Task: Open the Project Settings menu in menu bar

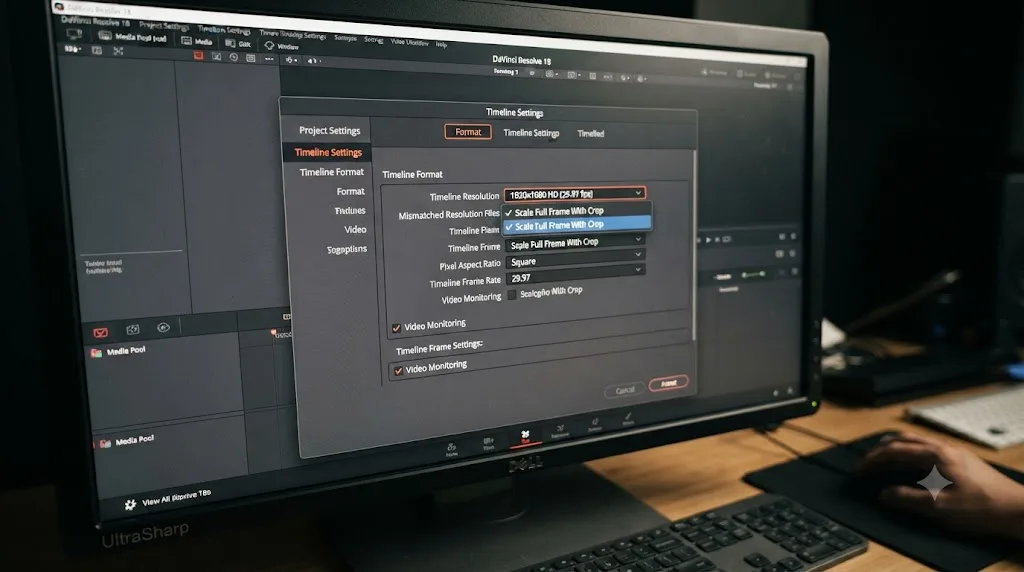Action: coord(164,26)
